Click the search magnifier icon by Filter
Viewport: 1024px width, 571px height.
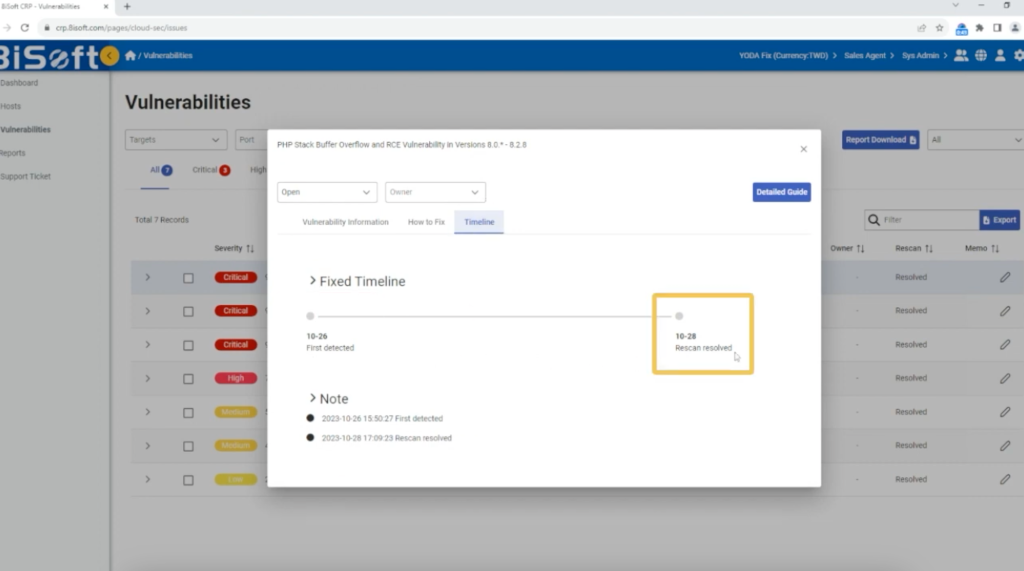[x=874, y=220]
